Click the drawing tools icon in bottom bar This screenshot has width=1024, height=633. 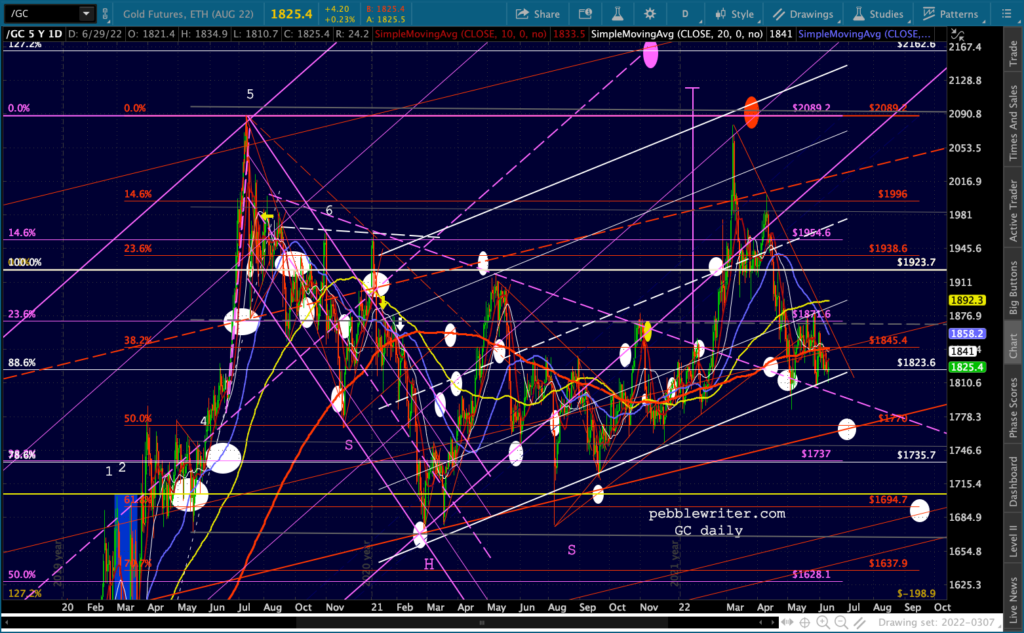click(859, 623)
